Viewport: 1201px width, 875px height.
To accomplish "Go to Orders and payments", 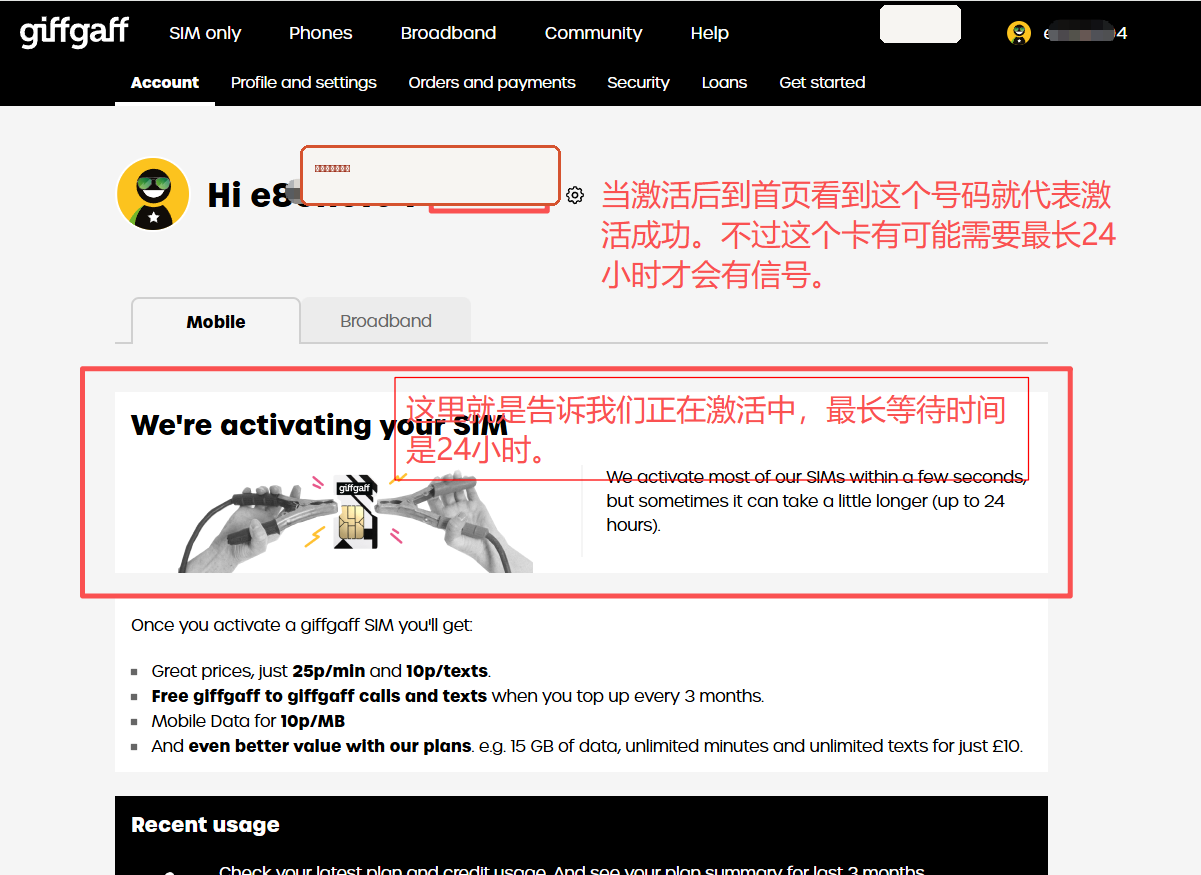I will (492, 83).
